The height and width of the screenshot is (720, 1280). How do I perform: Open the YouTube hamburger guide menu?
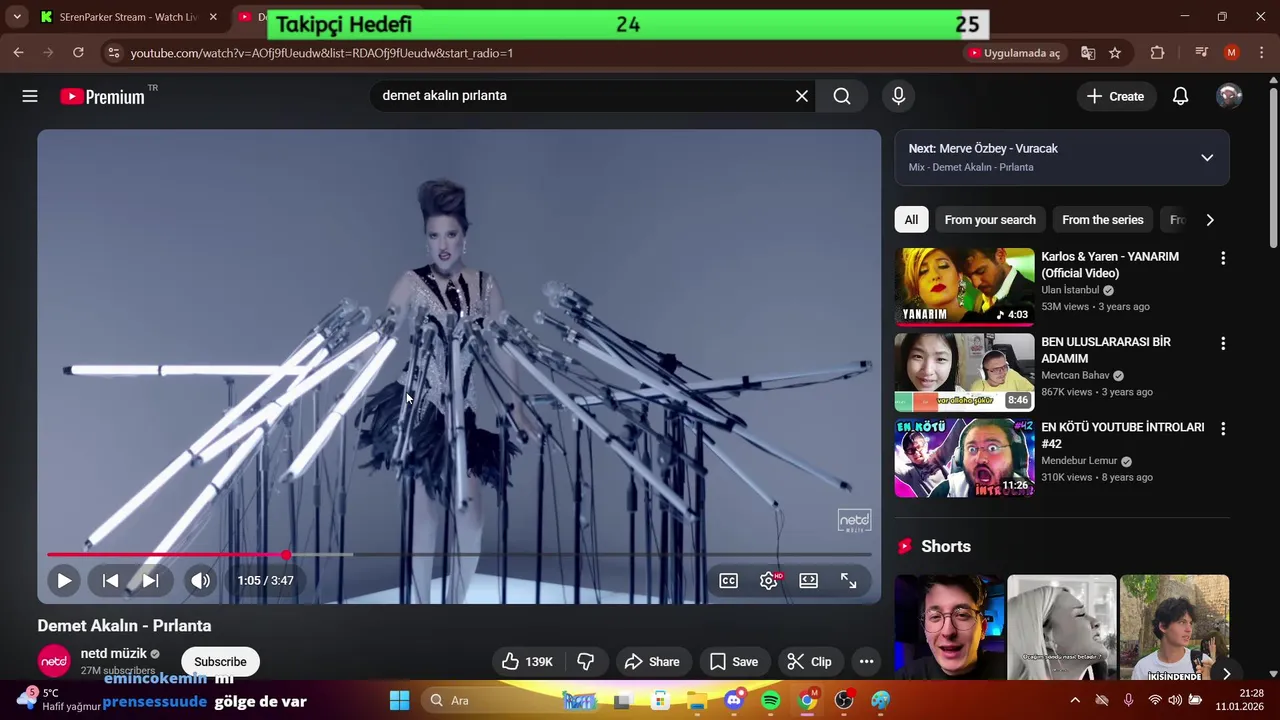[30, 96]
